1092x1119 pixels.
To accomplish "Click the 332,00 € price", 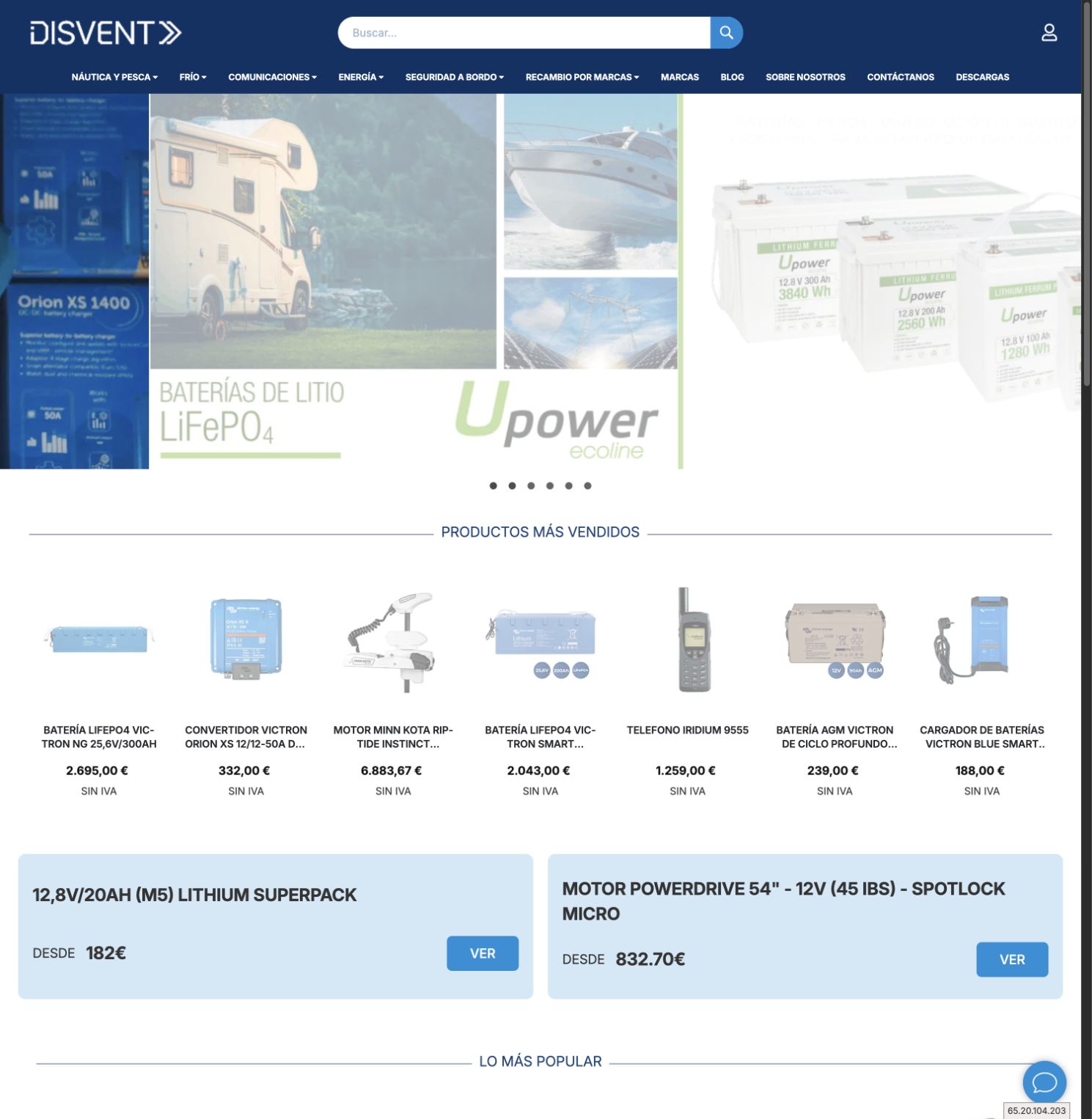I will pyautogui.click(x=244, y=771).
